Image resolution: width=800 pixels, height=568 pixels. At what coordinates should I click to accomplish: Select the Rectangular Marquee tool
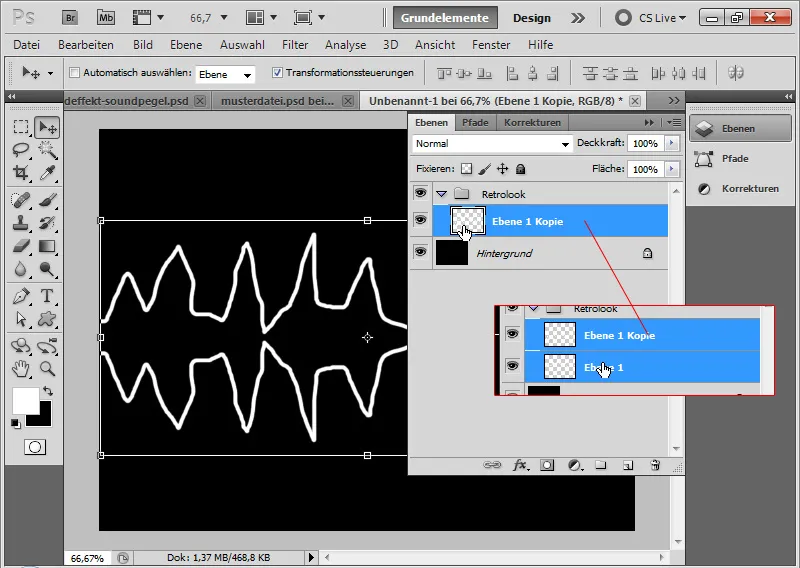click(x=21, y=127)
